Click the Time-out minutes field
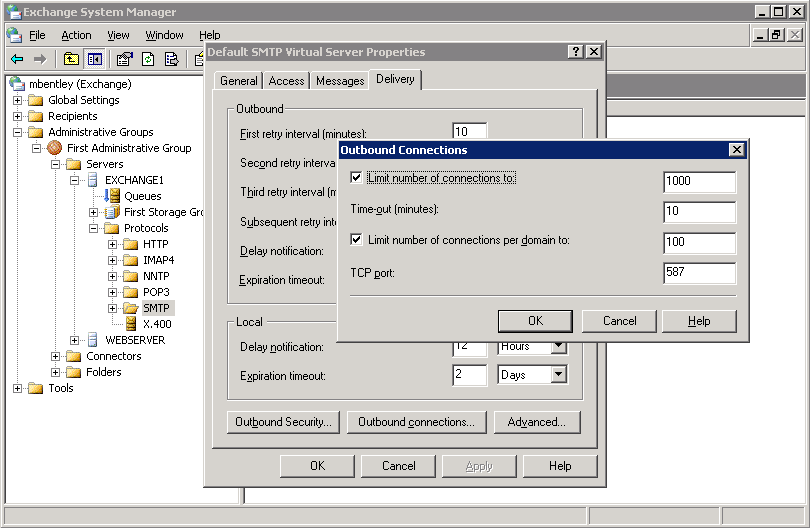 [699, 212]
